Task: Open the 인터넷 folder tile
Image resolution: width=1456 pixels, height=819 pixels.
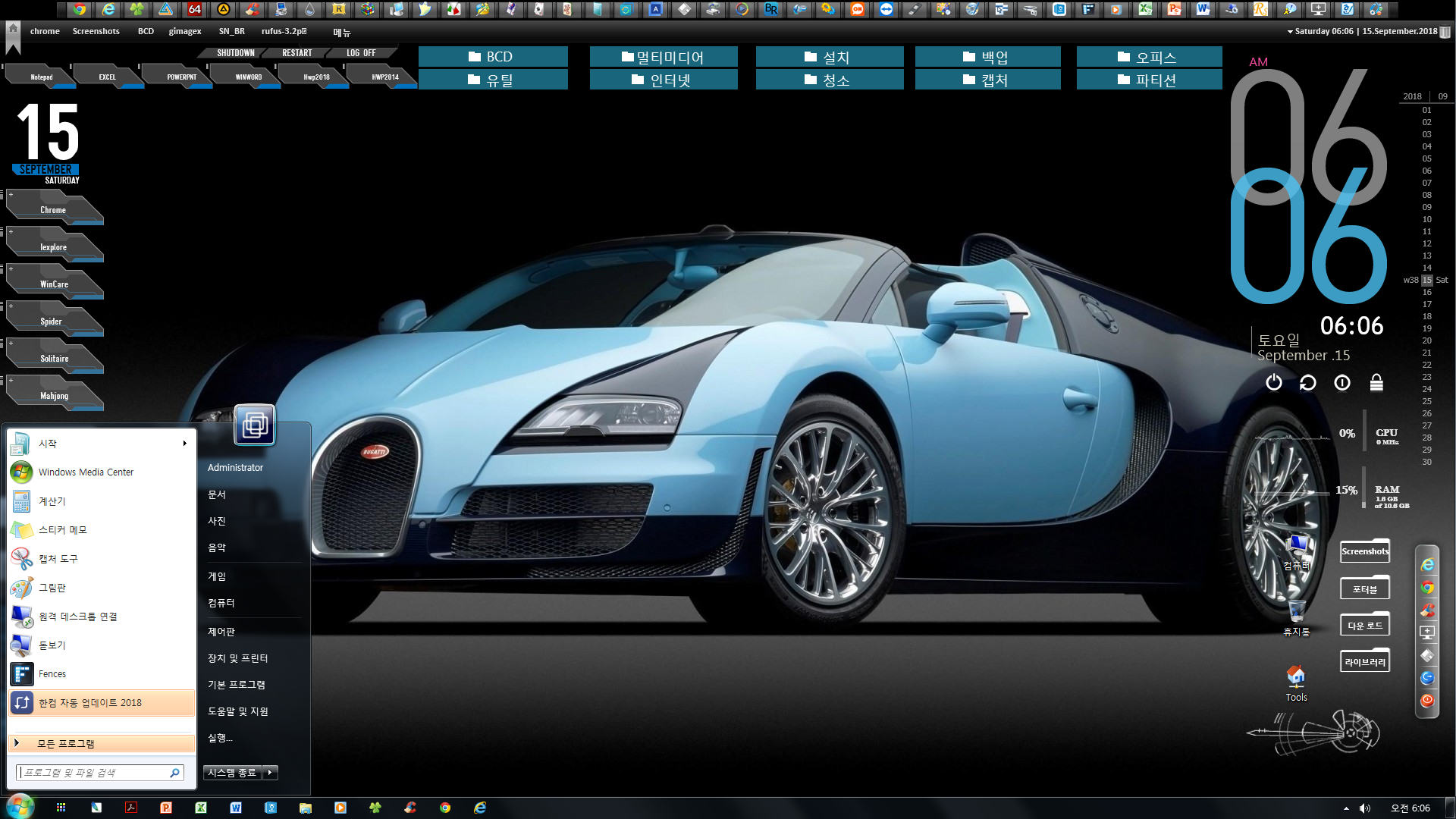Action: point(664,80)
